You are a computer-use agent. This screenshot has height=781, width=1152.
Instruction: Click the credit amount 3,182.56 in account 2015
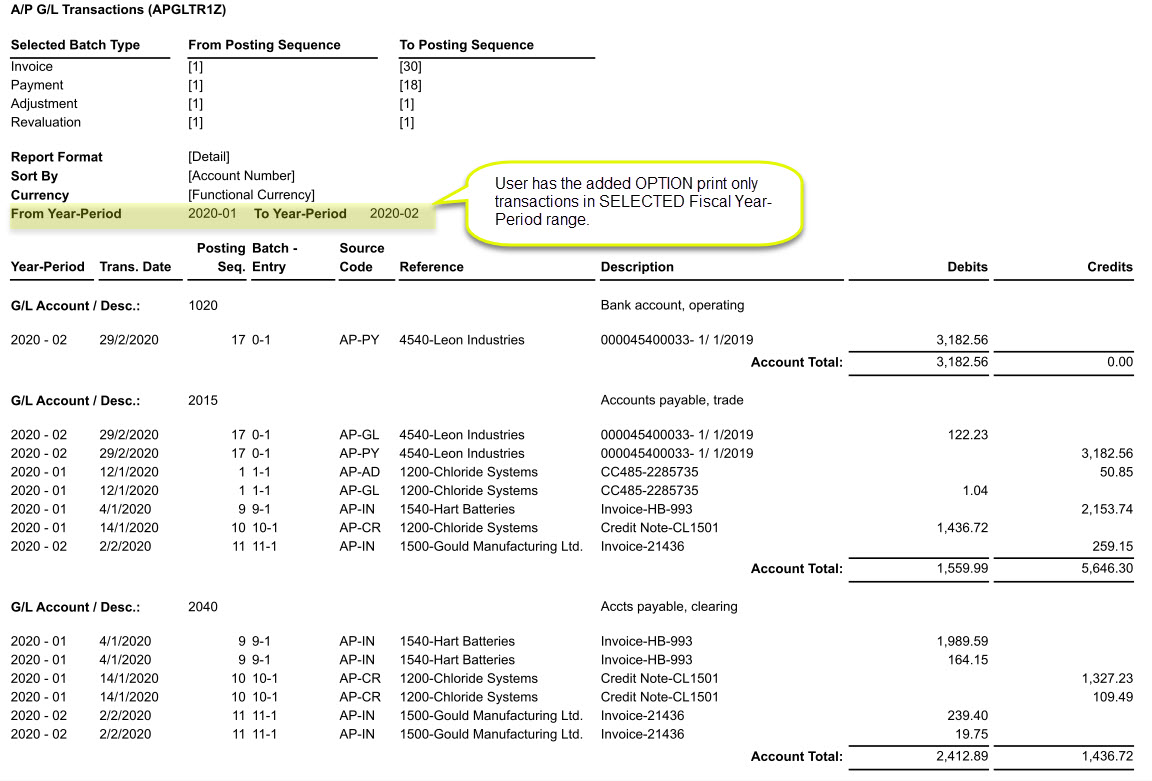click(1106, 453)
